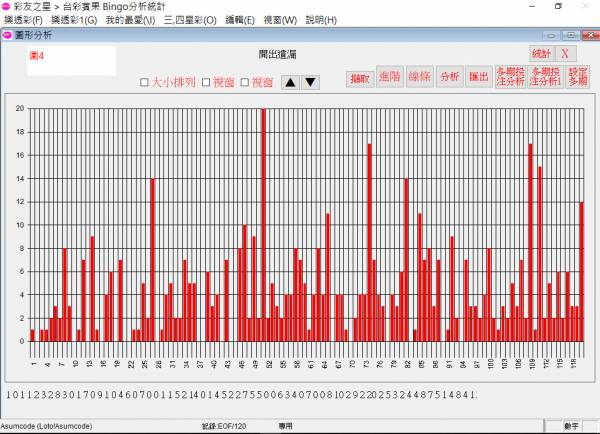Enable the 大小排列 checkbox
Viewport: 600px width, 434px height.
(145, 82)
